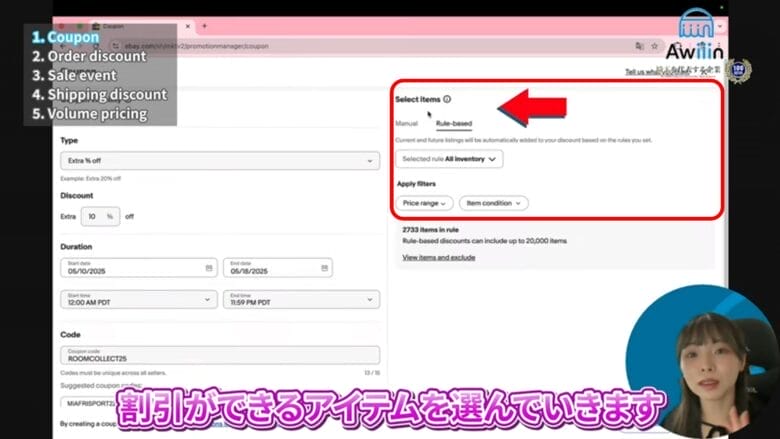Viewport: 780px width, 439px height.
Task: Click the bookmark star in address bar
Action: (x=654, y=46)
